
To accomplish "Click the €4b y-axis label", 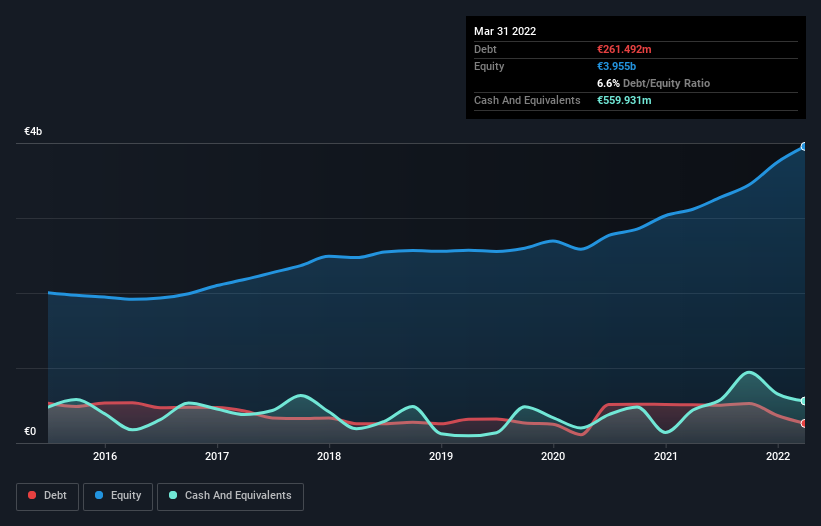I will tap(33, 131).
